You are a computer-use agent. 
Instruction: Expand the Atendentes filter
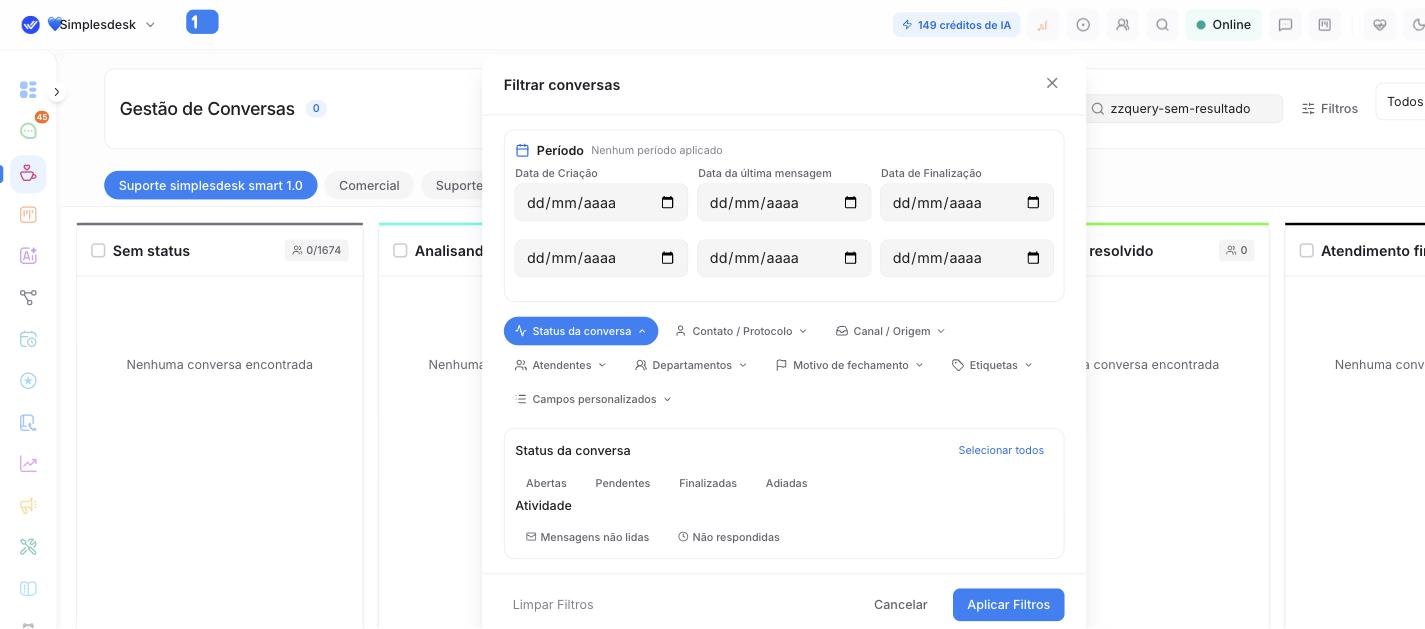point(561,365)
